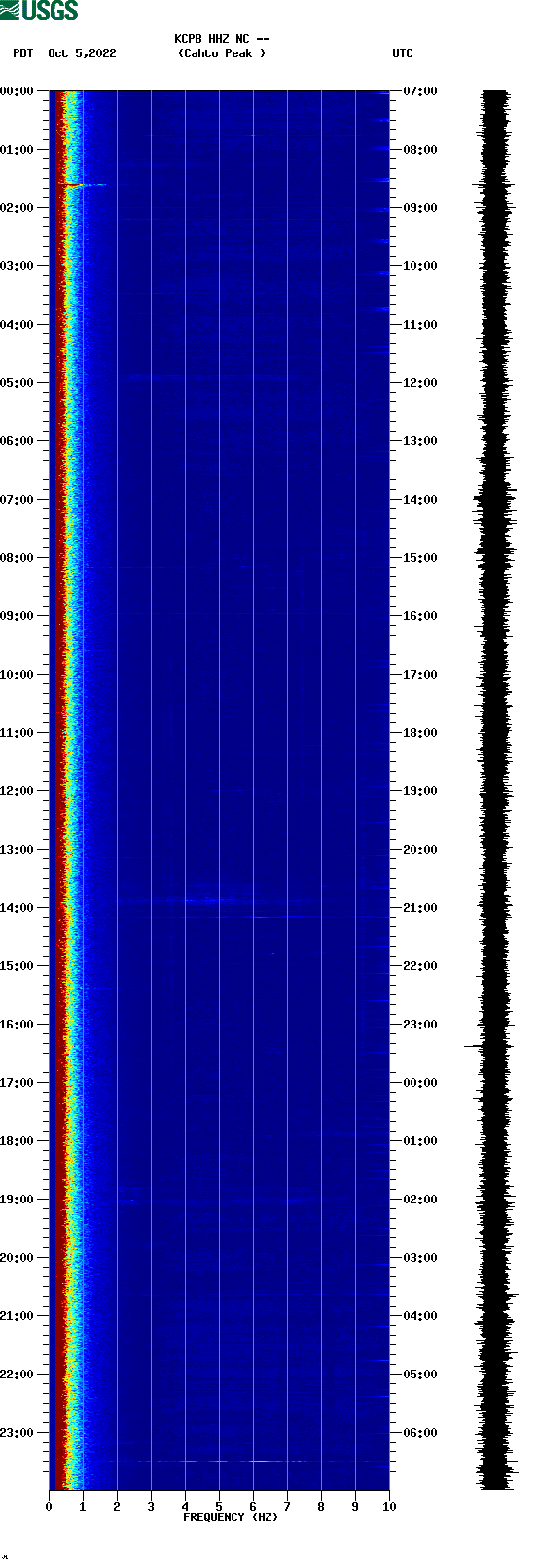
Task: Click the USGS logo
Action: coord(39,11)
